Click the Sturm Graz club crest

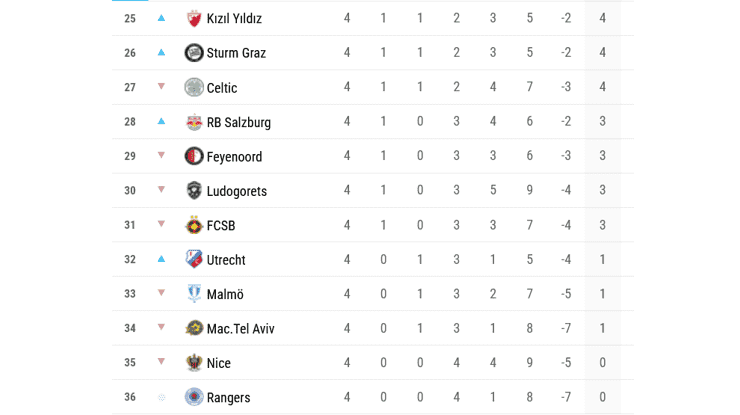pos(194,53)
